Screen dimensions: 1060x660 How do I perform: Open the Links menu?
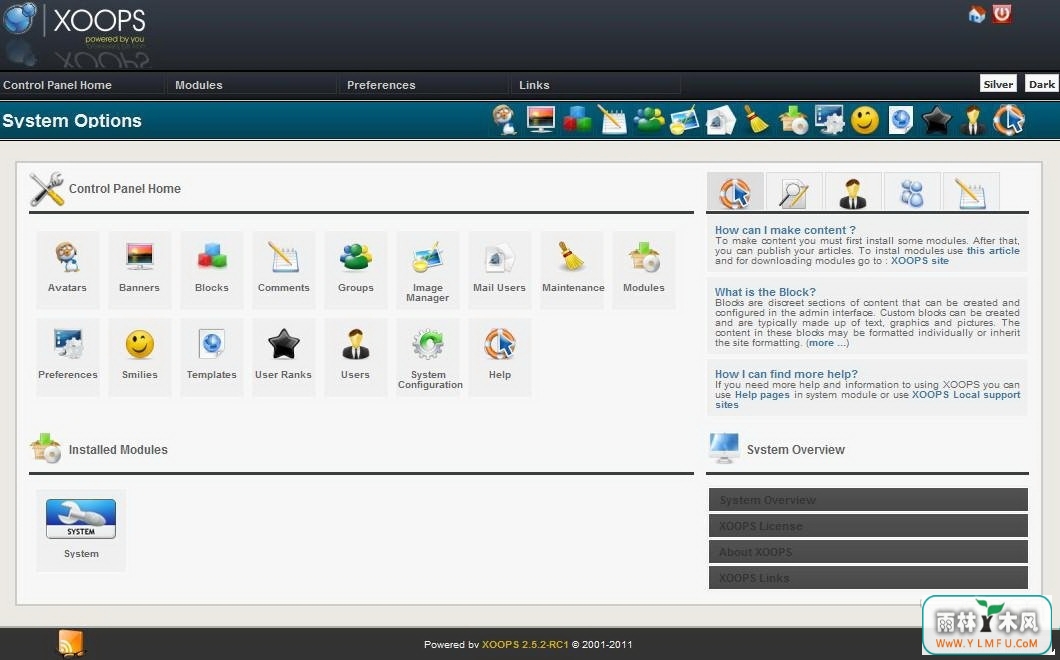[534, 85]
